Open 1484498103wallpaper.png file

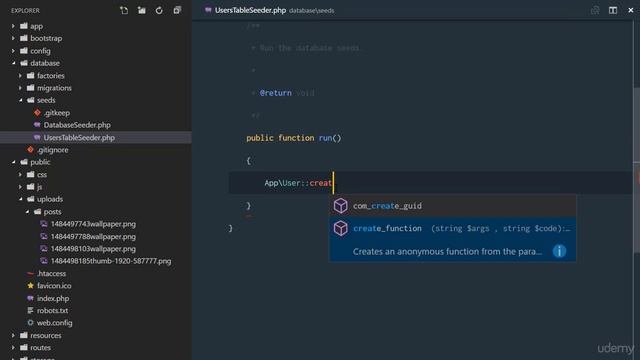coord(93,249)
